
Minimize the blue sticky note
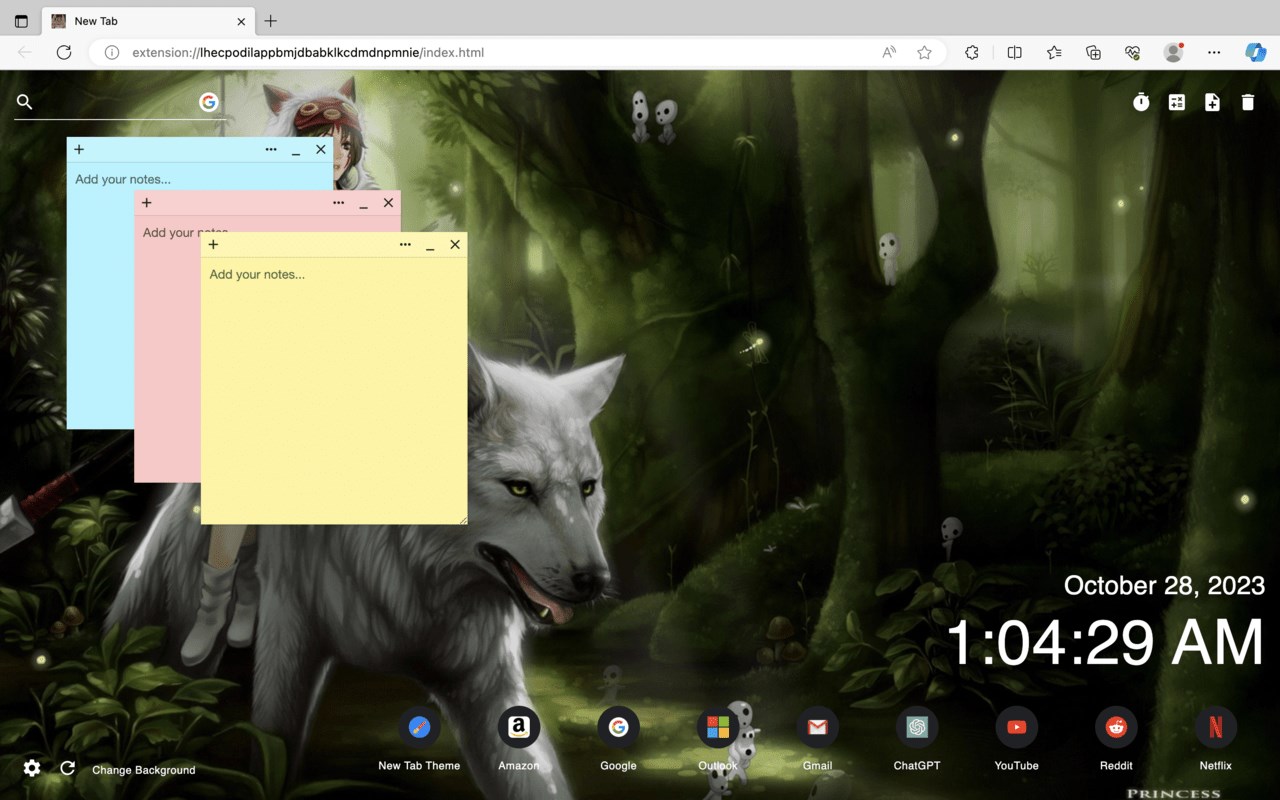[296, 151]
